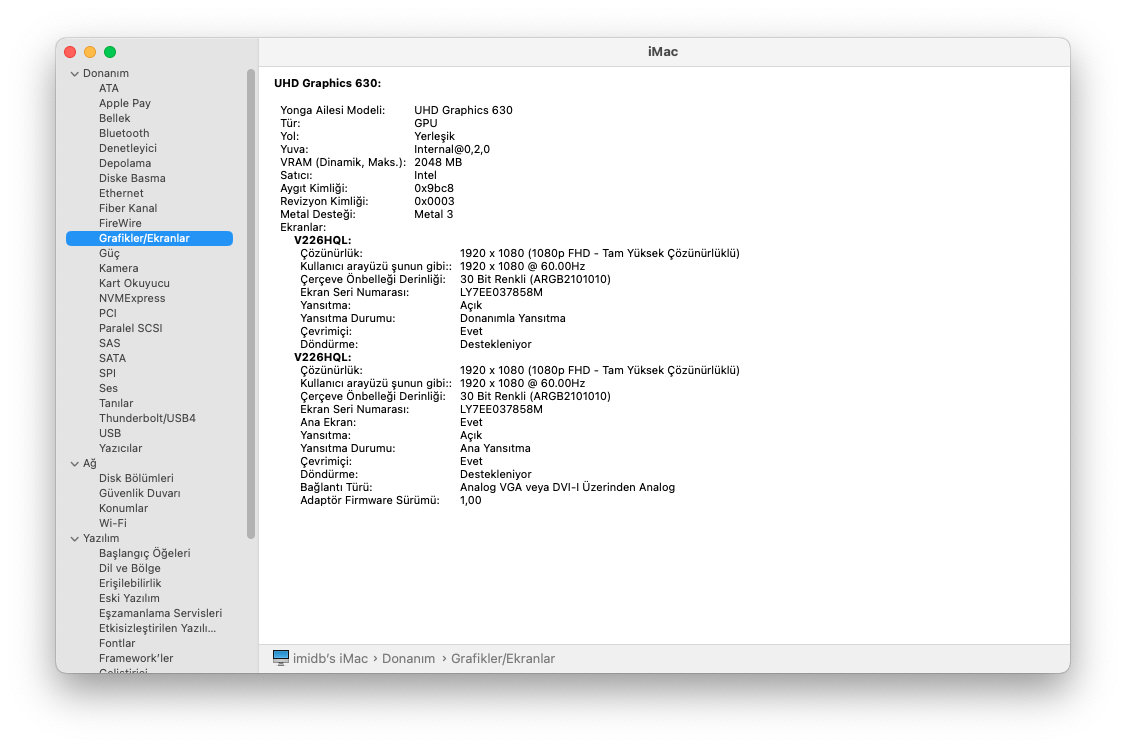The width and height of the screenshot is (1126, 747).
Task: Select Bluetooth in the sidebar
Action: [124, 133]
